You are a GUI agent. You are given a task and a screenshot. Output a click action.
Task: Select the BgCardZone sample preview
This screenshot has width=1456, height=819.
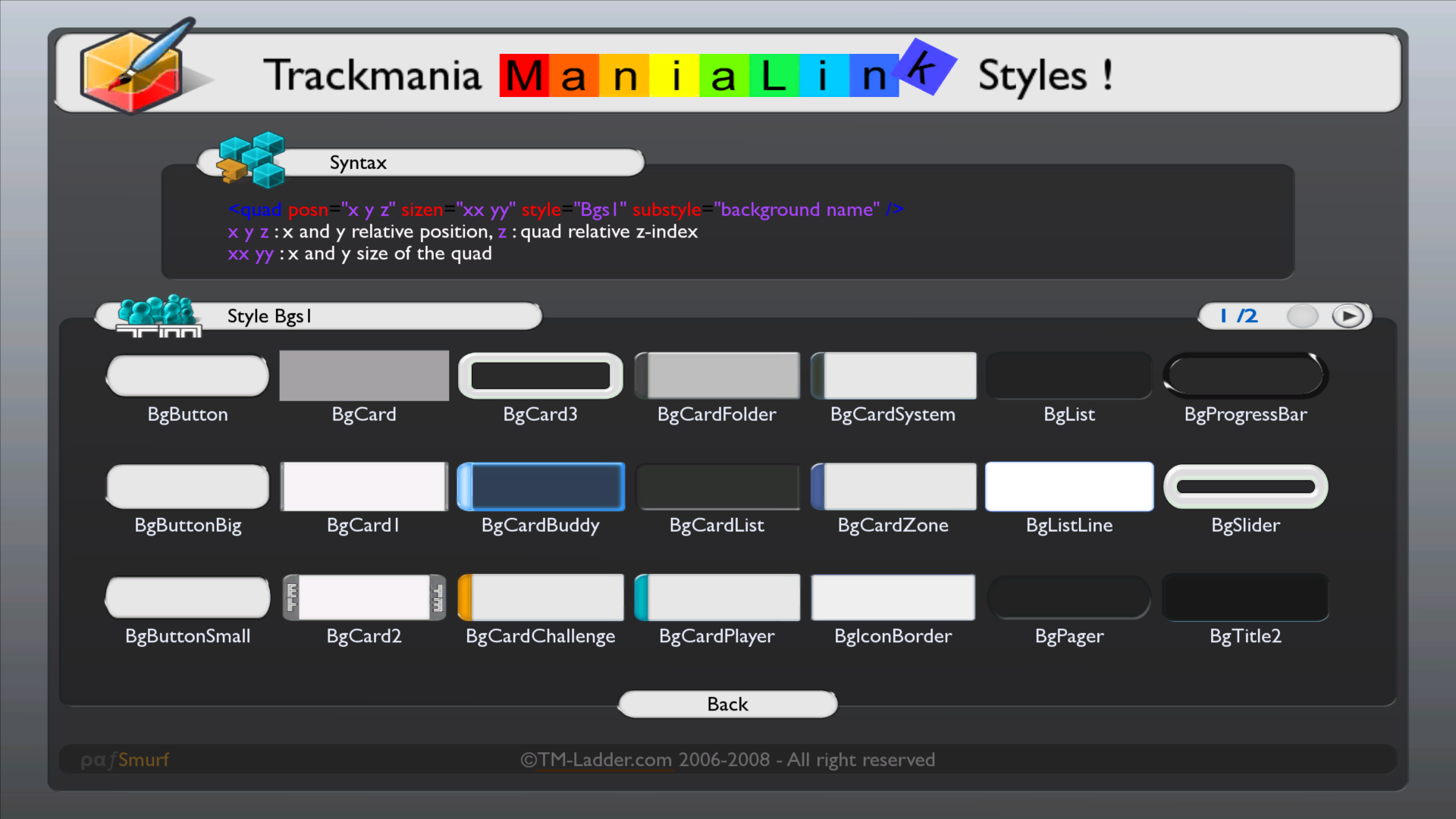[893, 486]
